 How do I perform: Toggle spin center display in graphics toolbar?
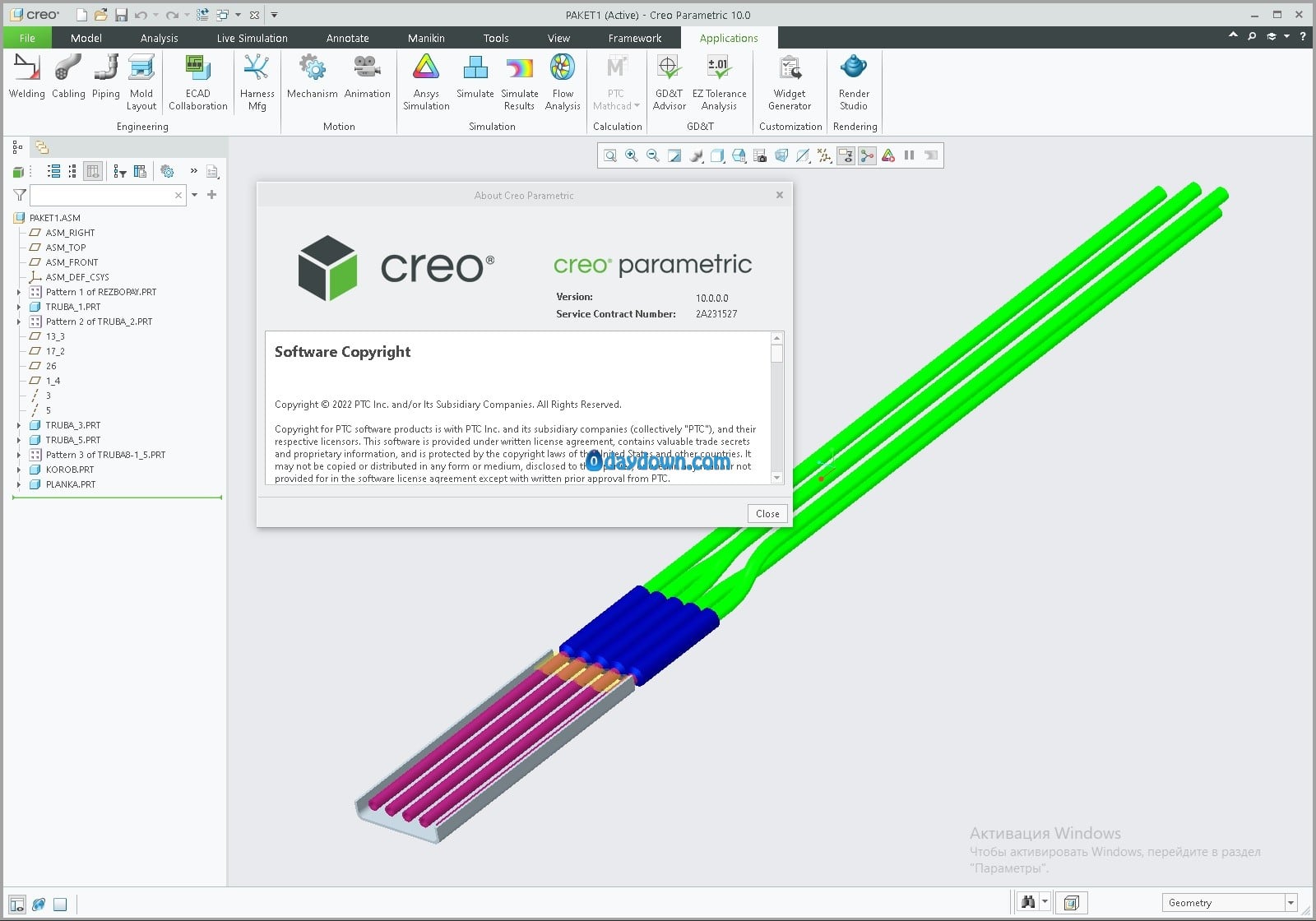click(x=867, y=155)
